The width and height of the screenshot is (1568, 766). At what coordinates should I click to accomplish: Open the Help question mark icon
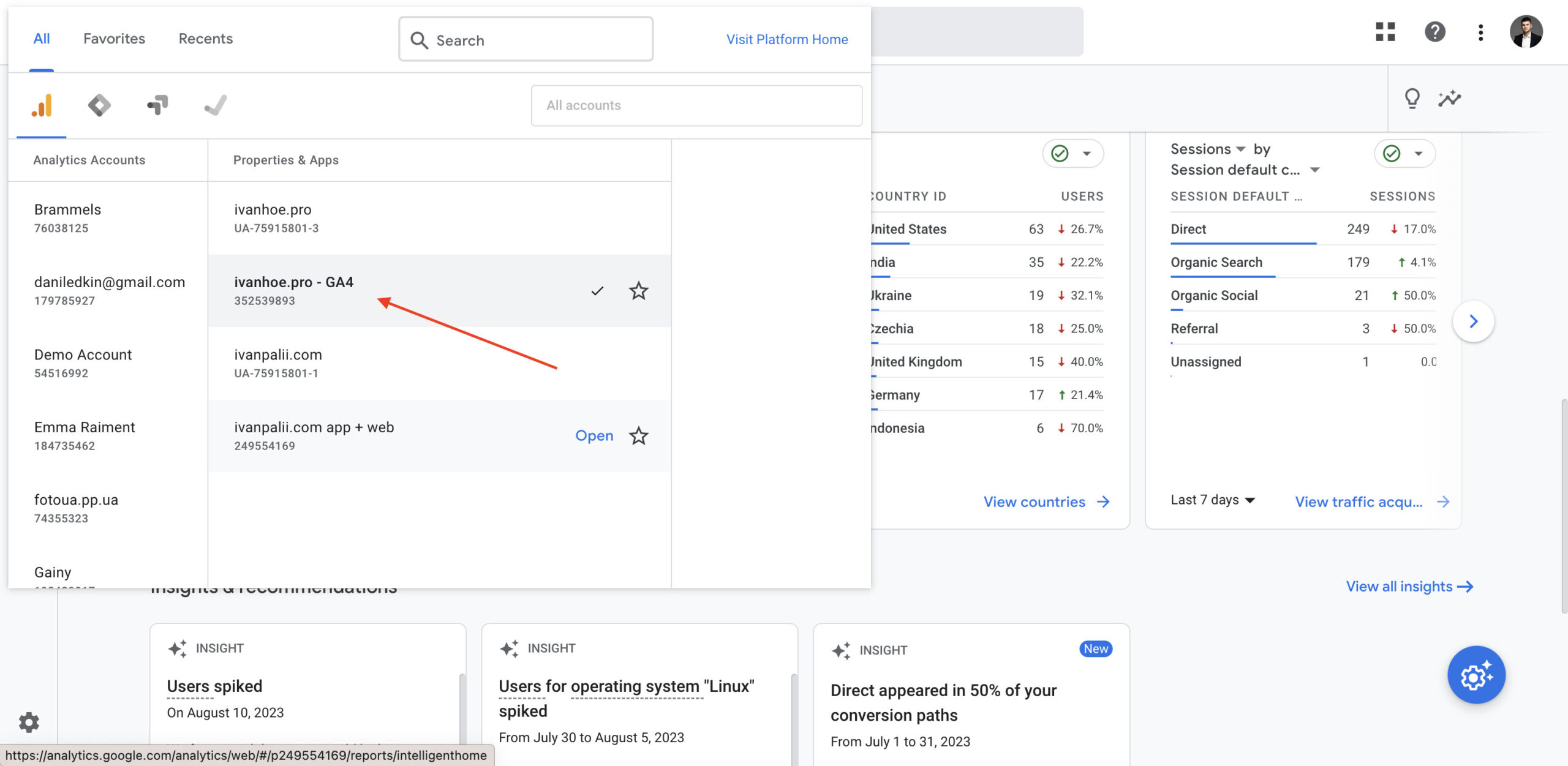[x=1434, y=32]
